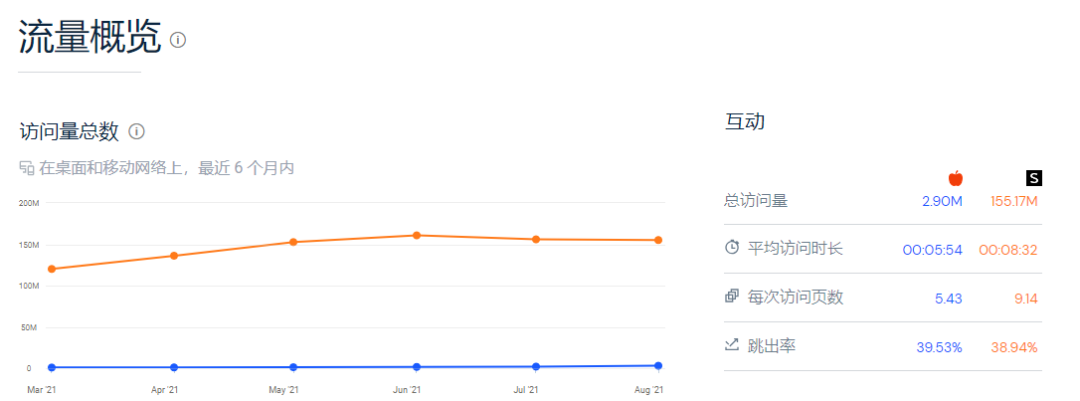
Task: Click the 00:08:32 visit duration value
Action: point(1008,249)
